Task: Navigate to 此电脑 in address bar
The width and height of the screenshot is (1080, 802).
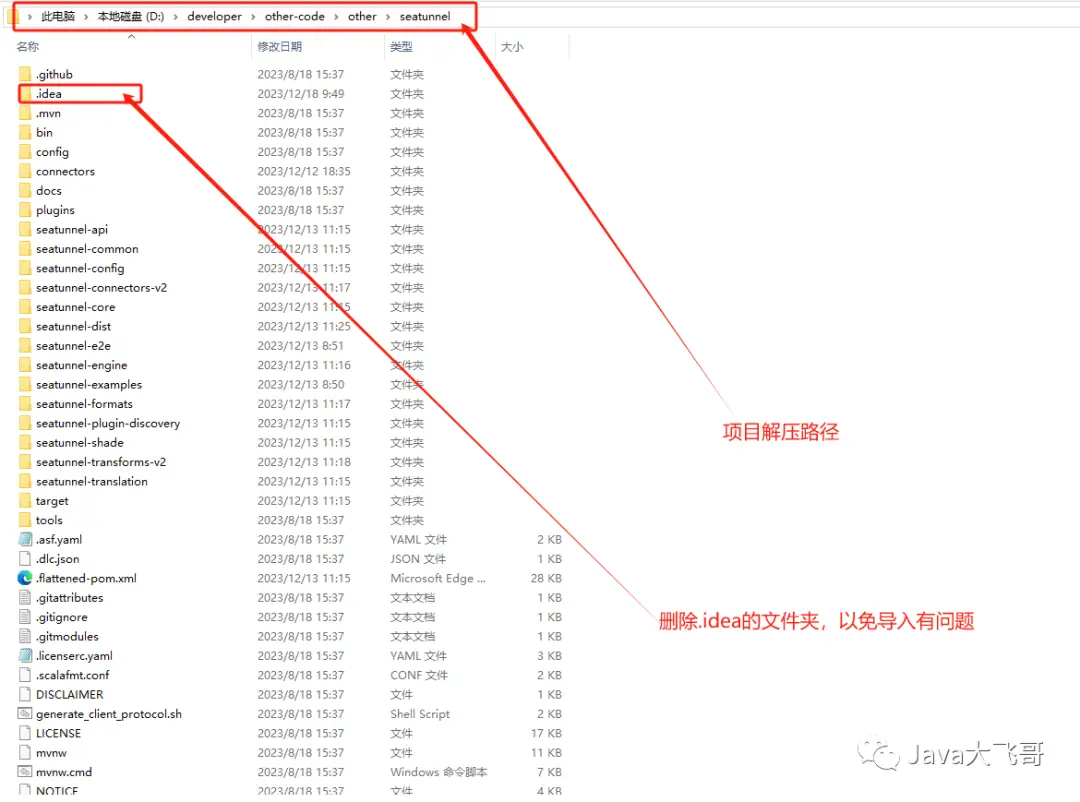Action: click(x=58, y=17)
